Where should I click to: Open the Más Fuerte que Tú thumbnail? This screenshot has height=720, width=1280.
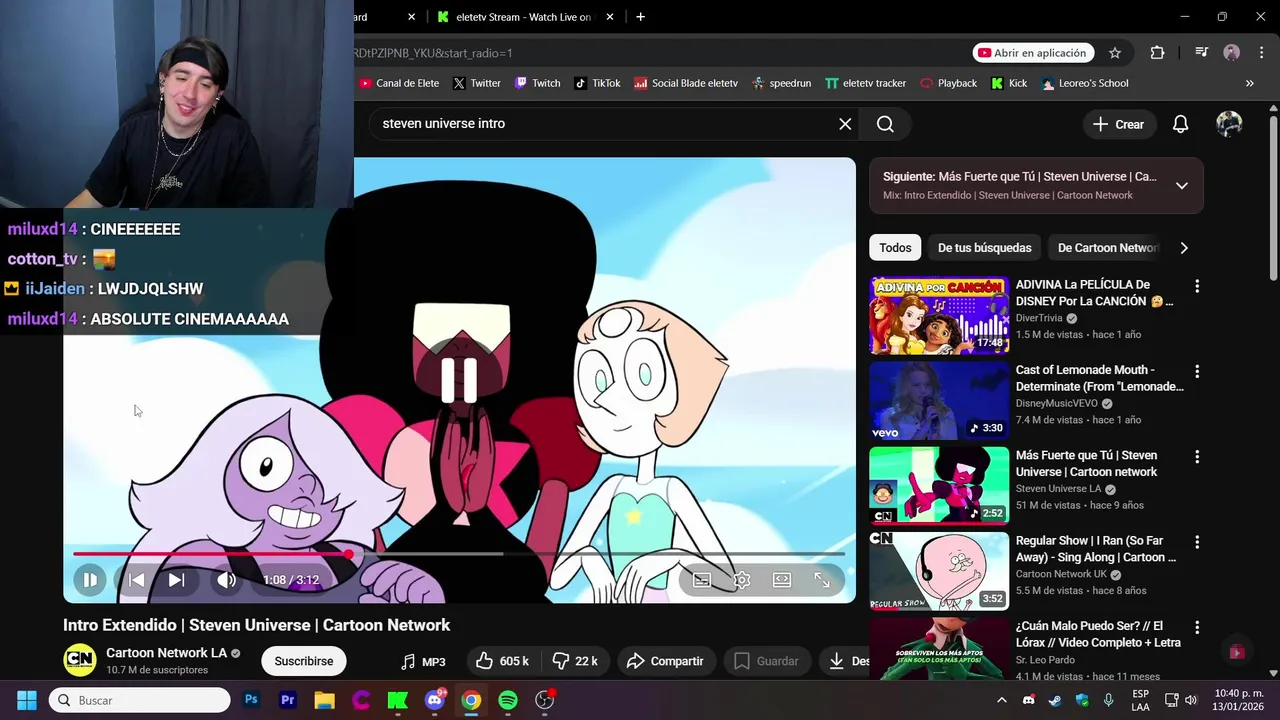point(939,486)
